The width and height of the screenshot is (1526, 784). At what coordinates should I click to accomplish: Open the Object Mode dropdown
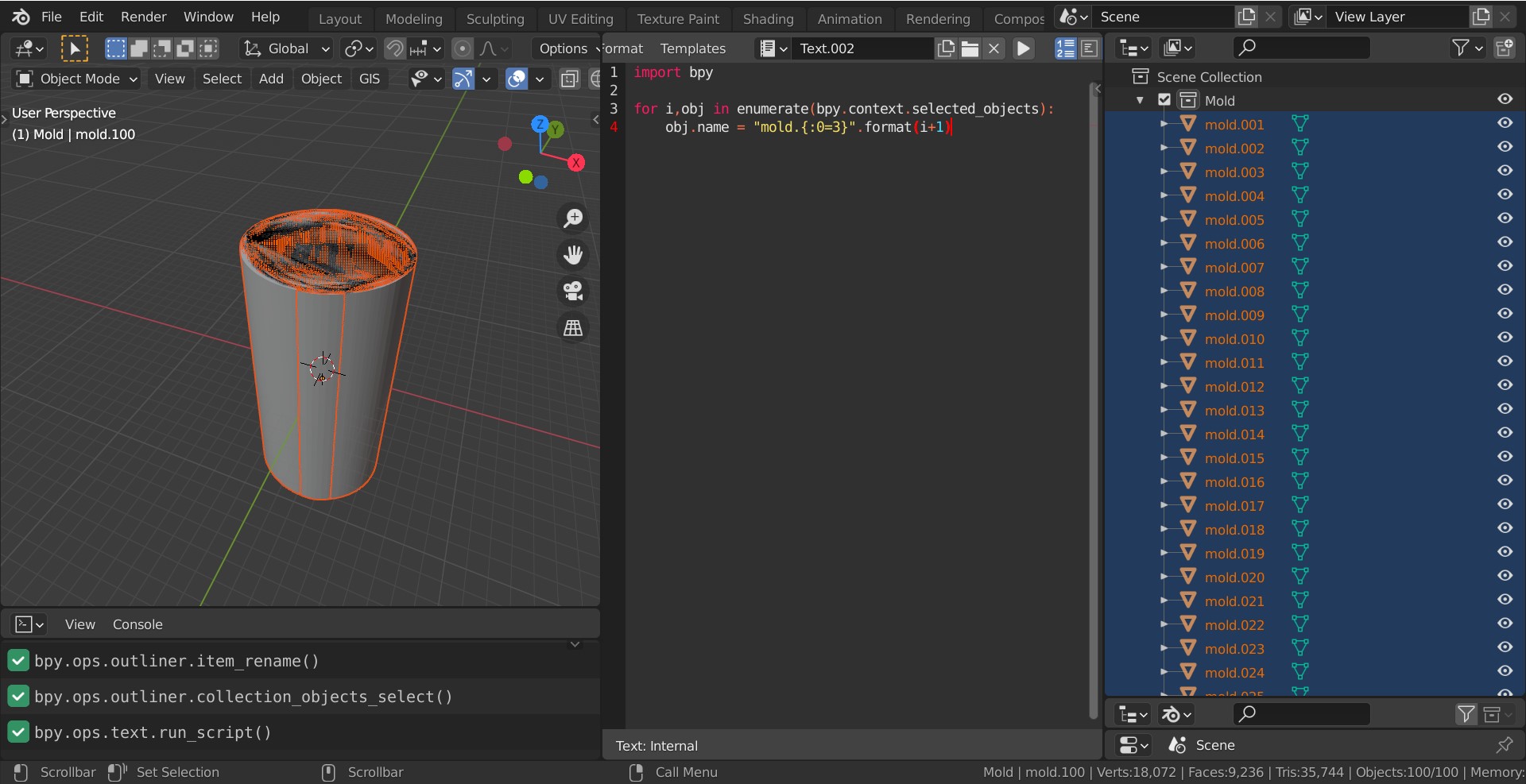pyautogui.click(x=77, y=79)
